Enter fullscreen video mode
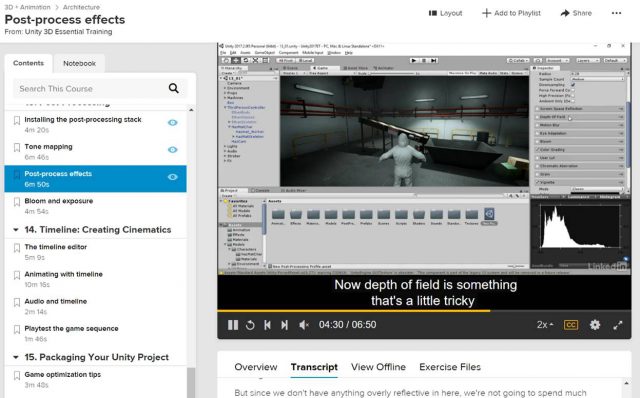 coord(618,325)
